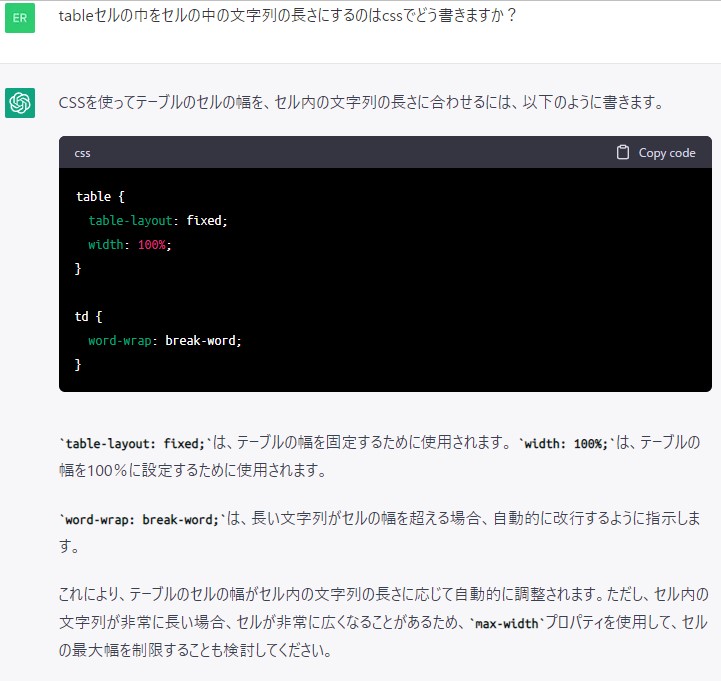Click the 'td {' line in code
This screenshot has width=721, height=681.
pyautogui.click(x=88, y=316)
